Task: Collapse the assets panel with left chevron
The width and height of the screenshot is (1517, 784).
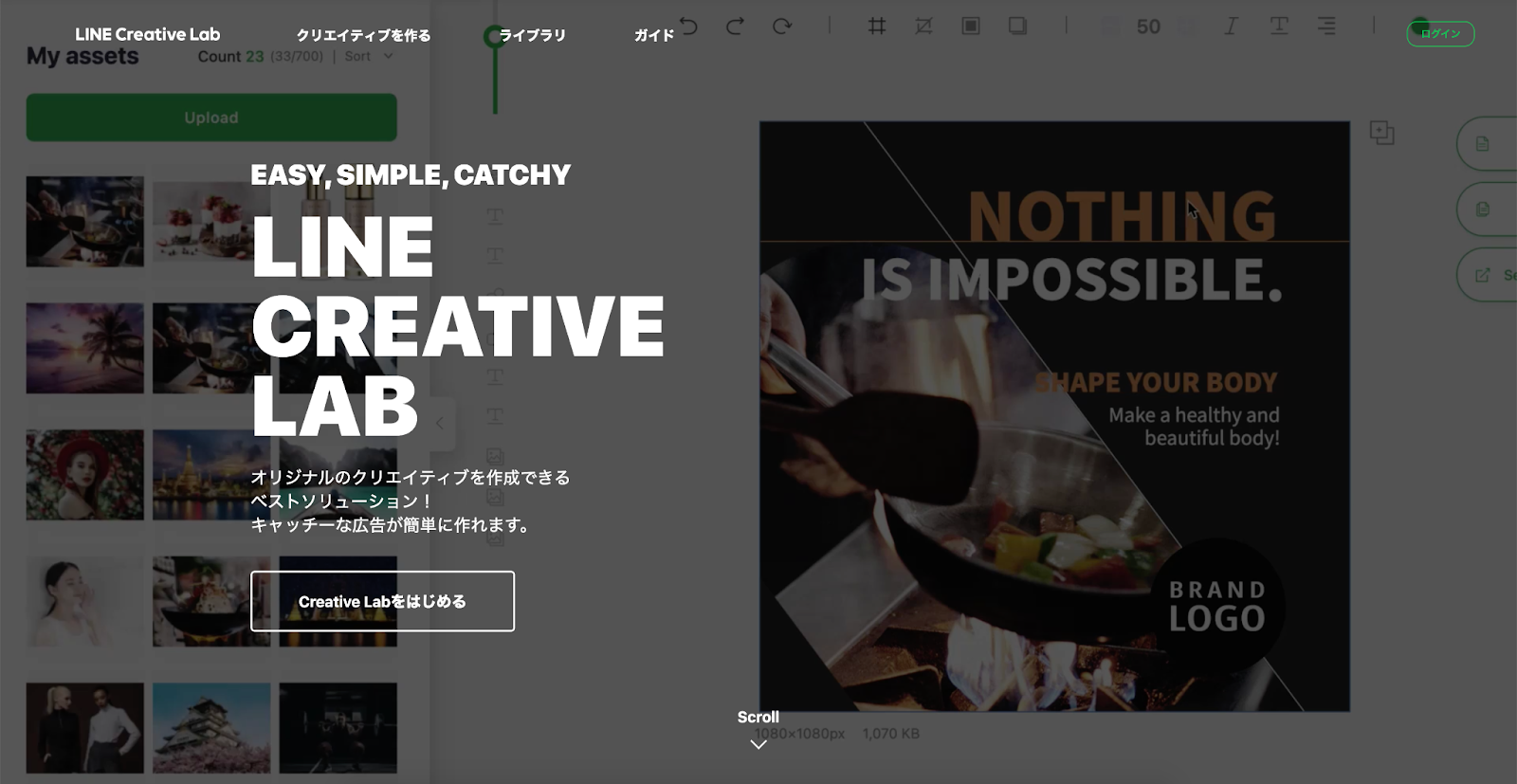Action: (x=440, y=424)
